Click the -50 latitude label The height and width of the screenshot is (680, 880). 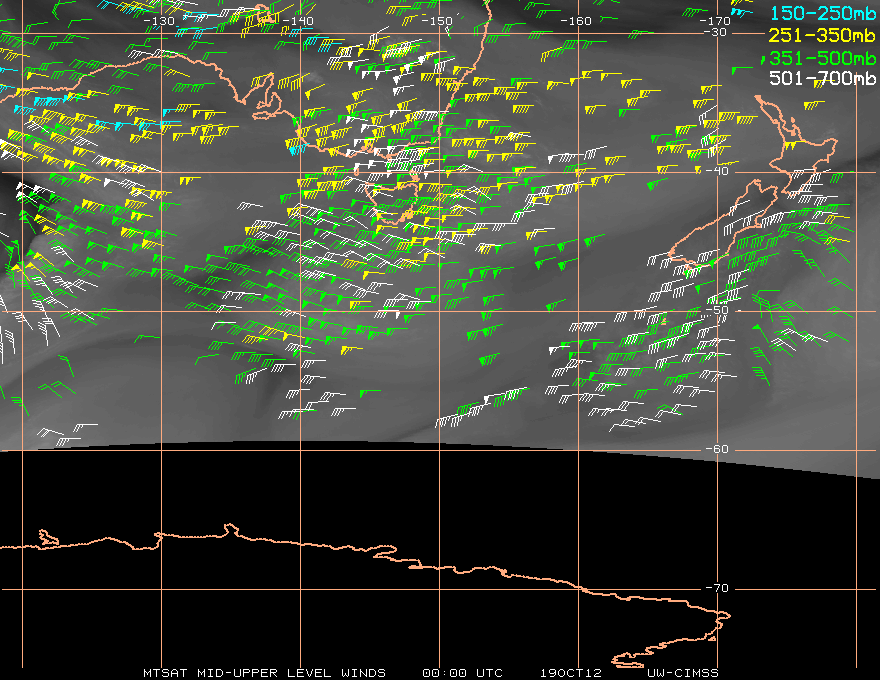(717, 310)
